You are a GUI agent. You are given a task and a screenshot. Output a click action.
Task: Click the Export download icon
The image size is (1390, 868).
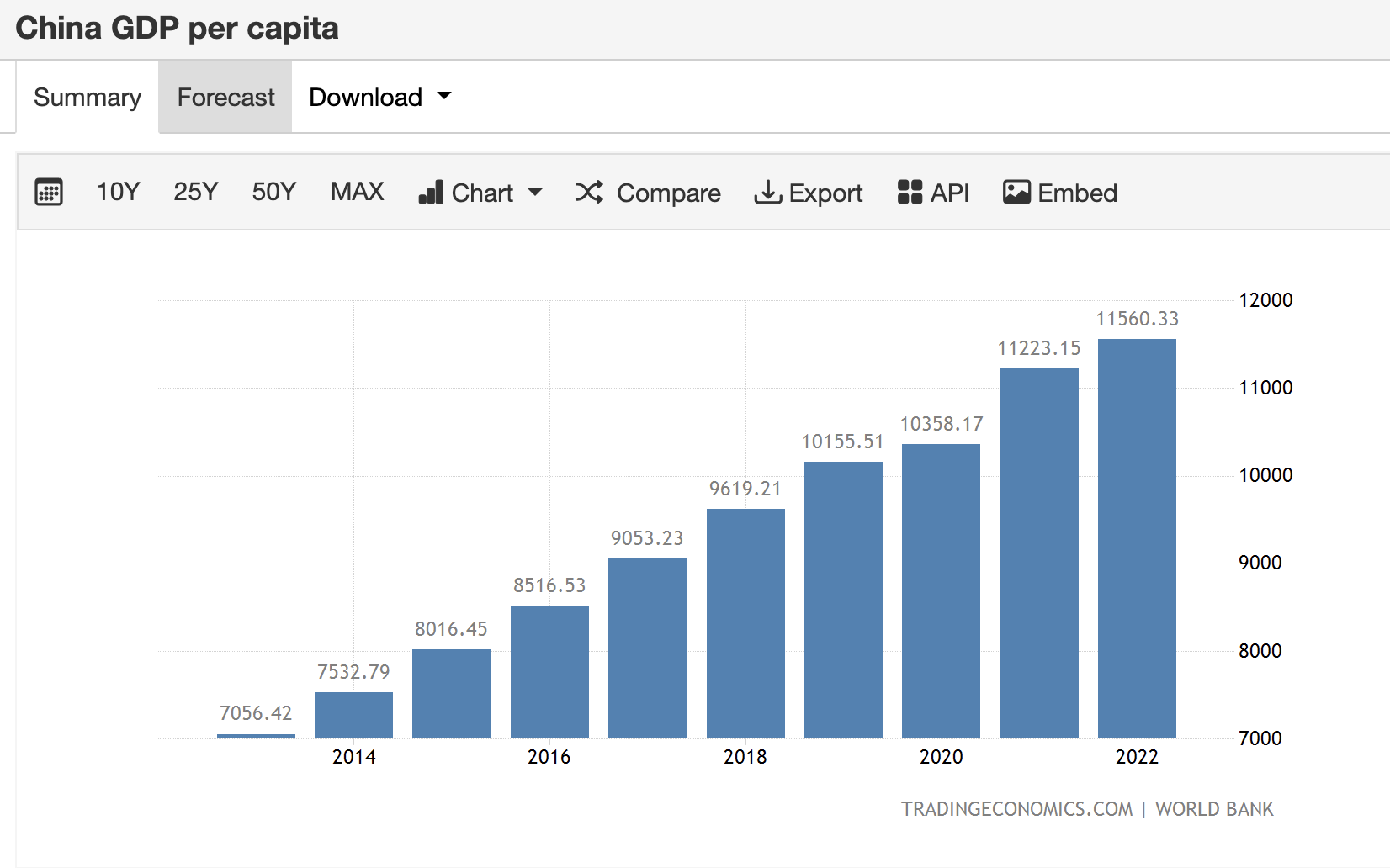coord(767,193)
